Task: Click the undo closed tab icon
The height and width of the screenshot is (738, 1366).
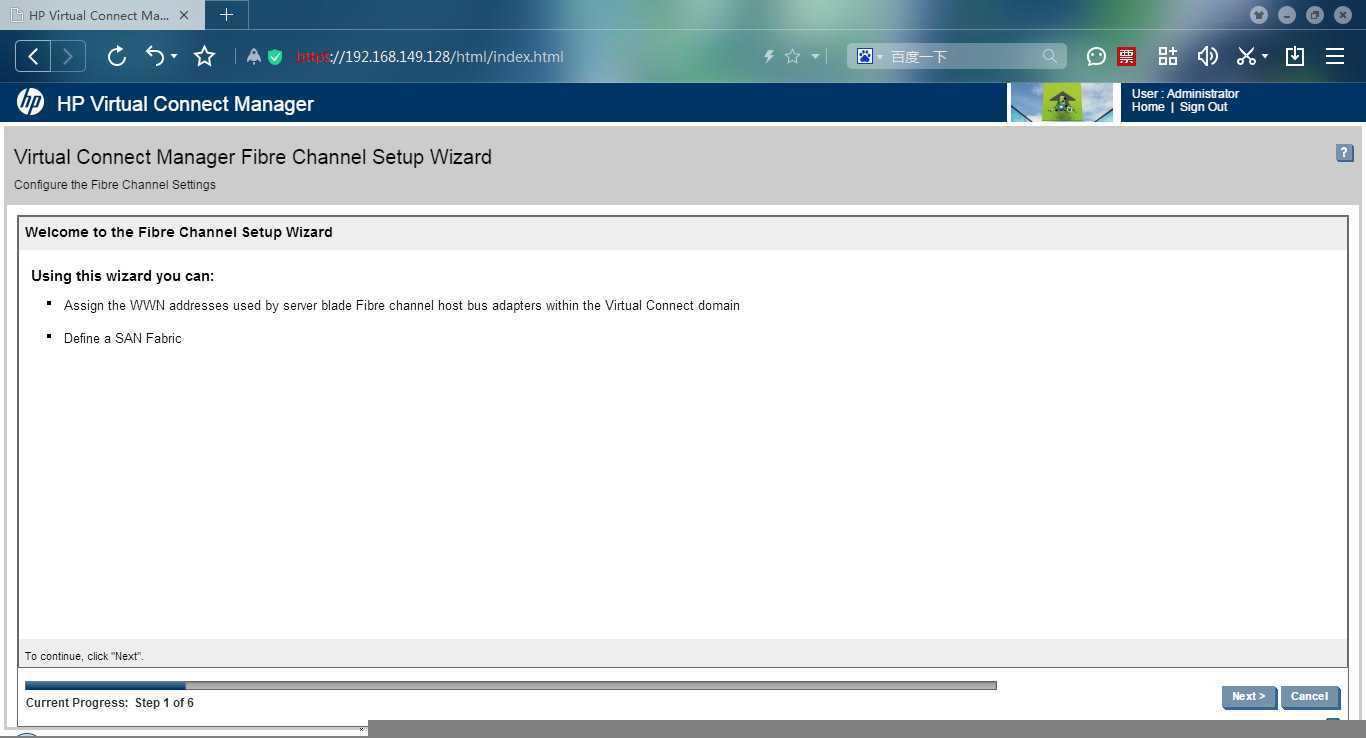Action: click(x=155, y=56)
